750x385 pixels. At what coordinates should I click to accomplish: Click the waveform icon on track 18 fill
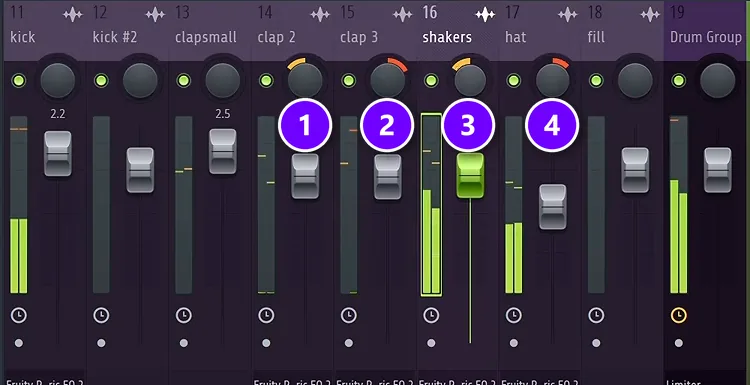(x=650, y=14)
